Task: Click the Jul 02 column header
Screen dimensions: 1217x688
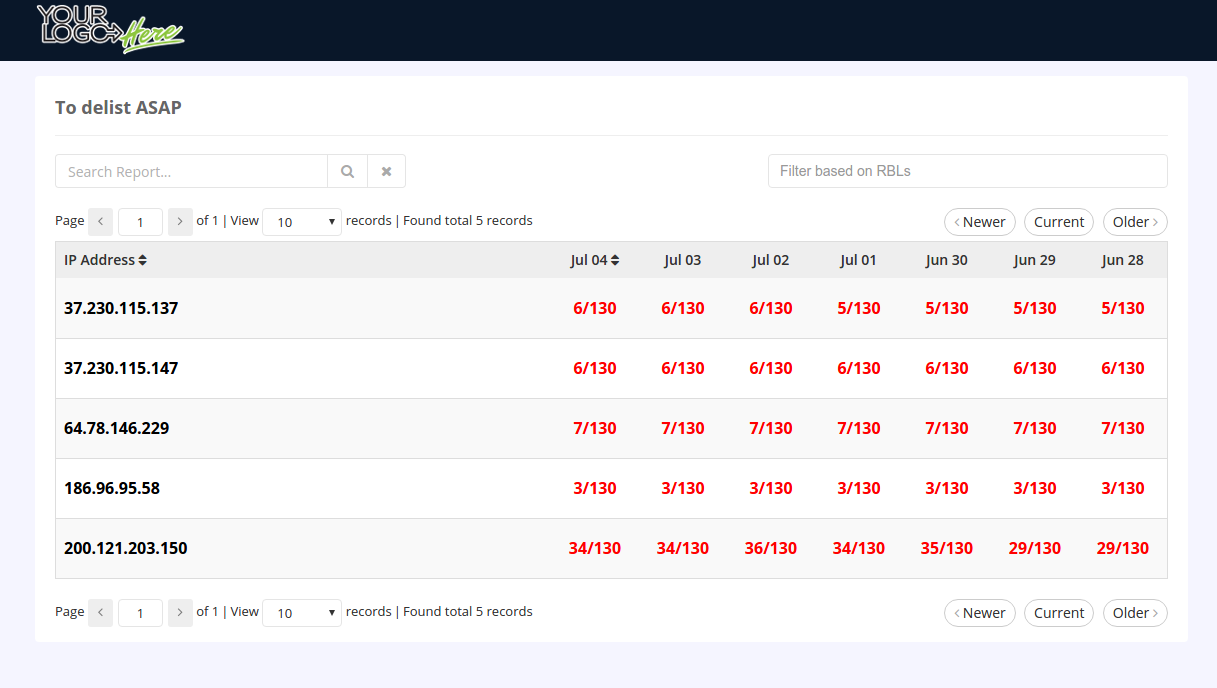Action: pyautogui.click(x=771, y=260)
